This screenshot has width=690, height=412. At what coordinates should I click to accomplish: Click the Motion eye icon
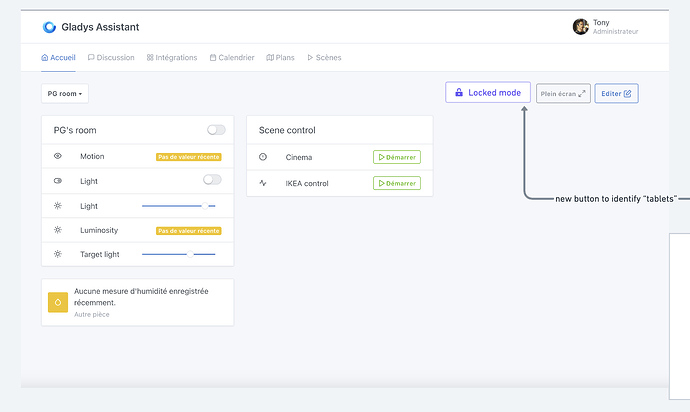pos(58,157)
